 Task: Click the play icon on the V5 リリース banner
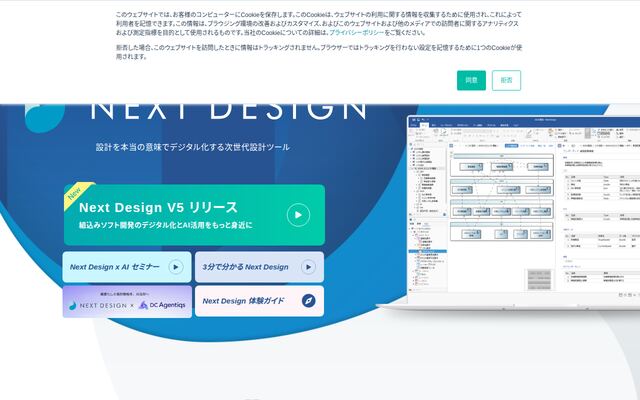click(x=298, y=215)
